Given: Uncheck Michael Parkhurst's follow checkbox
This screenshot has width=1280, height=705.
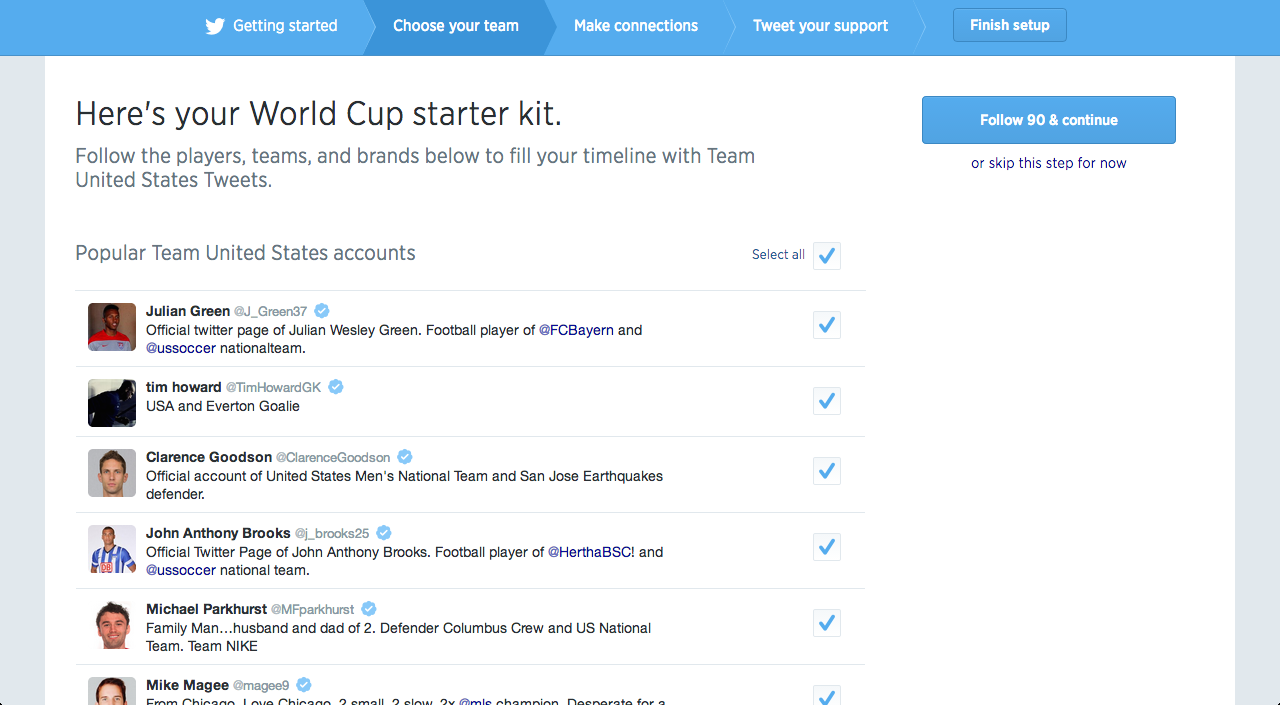Looking at the screenshot, I should [826, 623].
